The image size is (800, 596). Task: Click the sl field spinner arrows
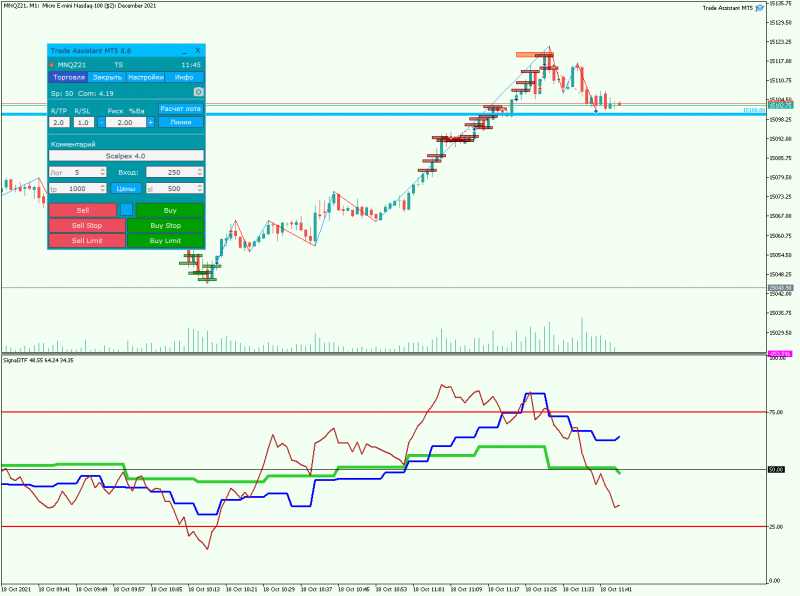click(x=200, y=188)
